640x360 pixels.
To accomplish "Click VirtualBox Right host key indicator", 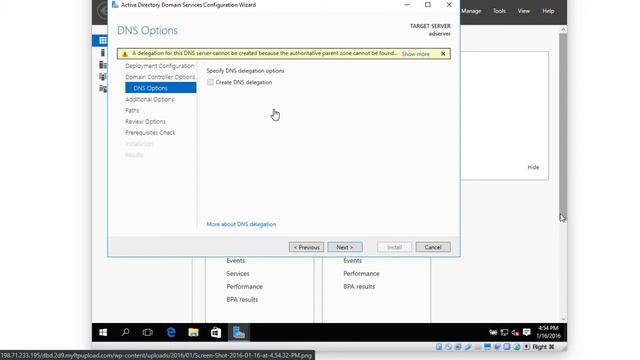I will 543,347.
